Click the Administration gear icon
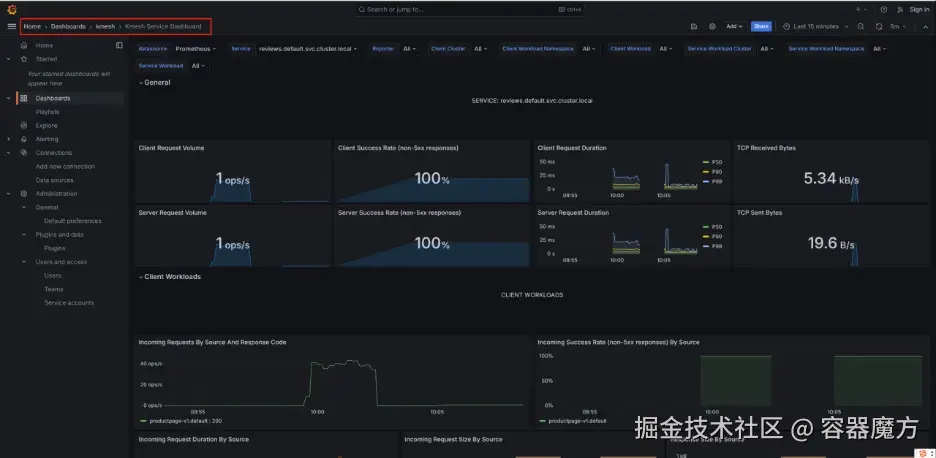Image resolution: width=936 pixels, height=458 pixels. pos(23,193)
